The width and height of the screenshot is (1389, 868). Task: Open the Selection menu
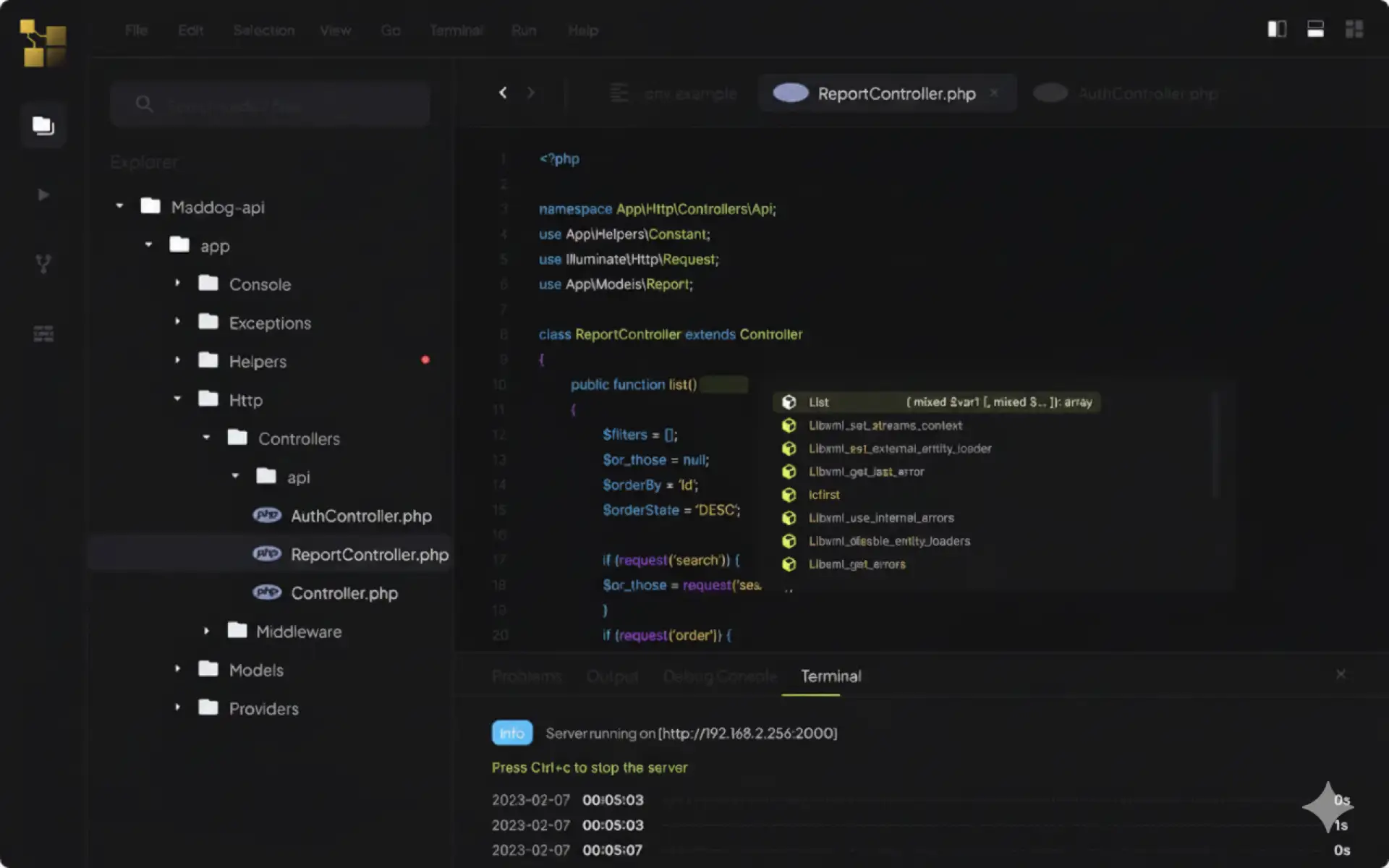[x=263, y=30]
